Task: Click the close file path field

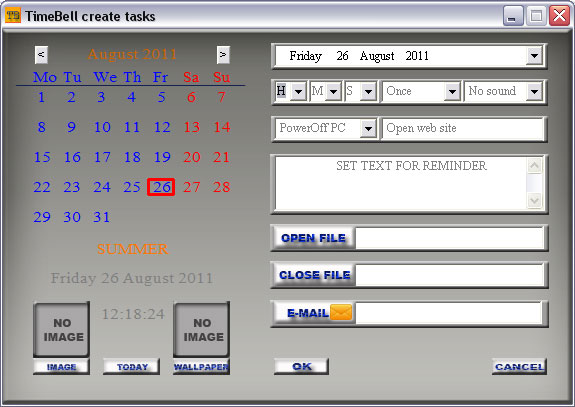Action: tap(450, 275)
